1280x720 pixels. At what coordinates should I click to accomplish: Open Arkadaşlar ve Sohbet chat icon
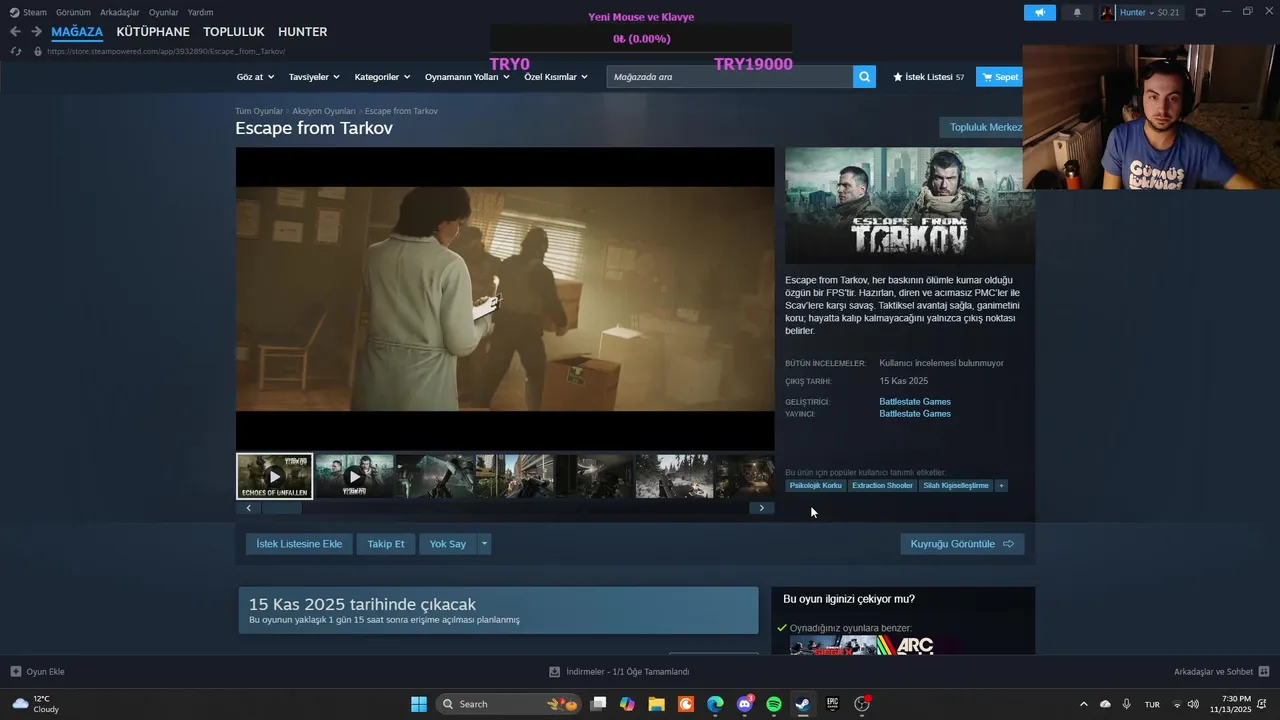[x=1264, y=672]
